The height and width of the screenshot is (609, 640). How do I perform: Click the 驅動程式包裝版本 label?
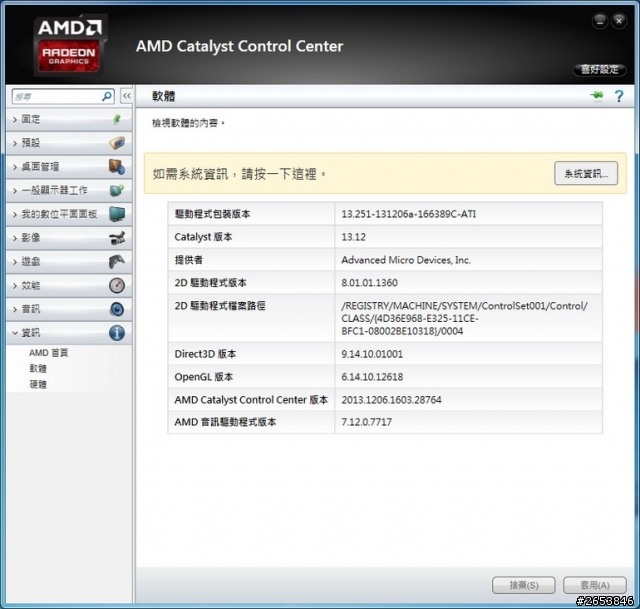(212, 214)
